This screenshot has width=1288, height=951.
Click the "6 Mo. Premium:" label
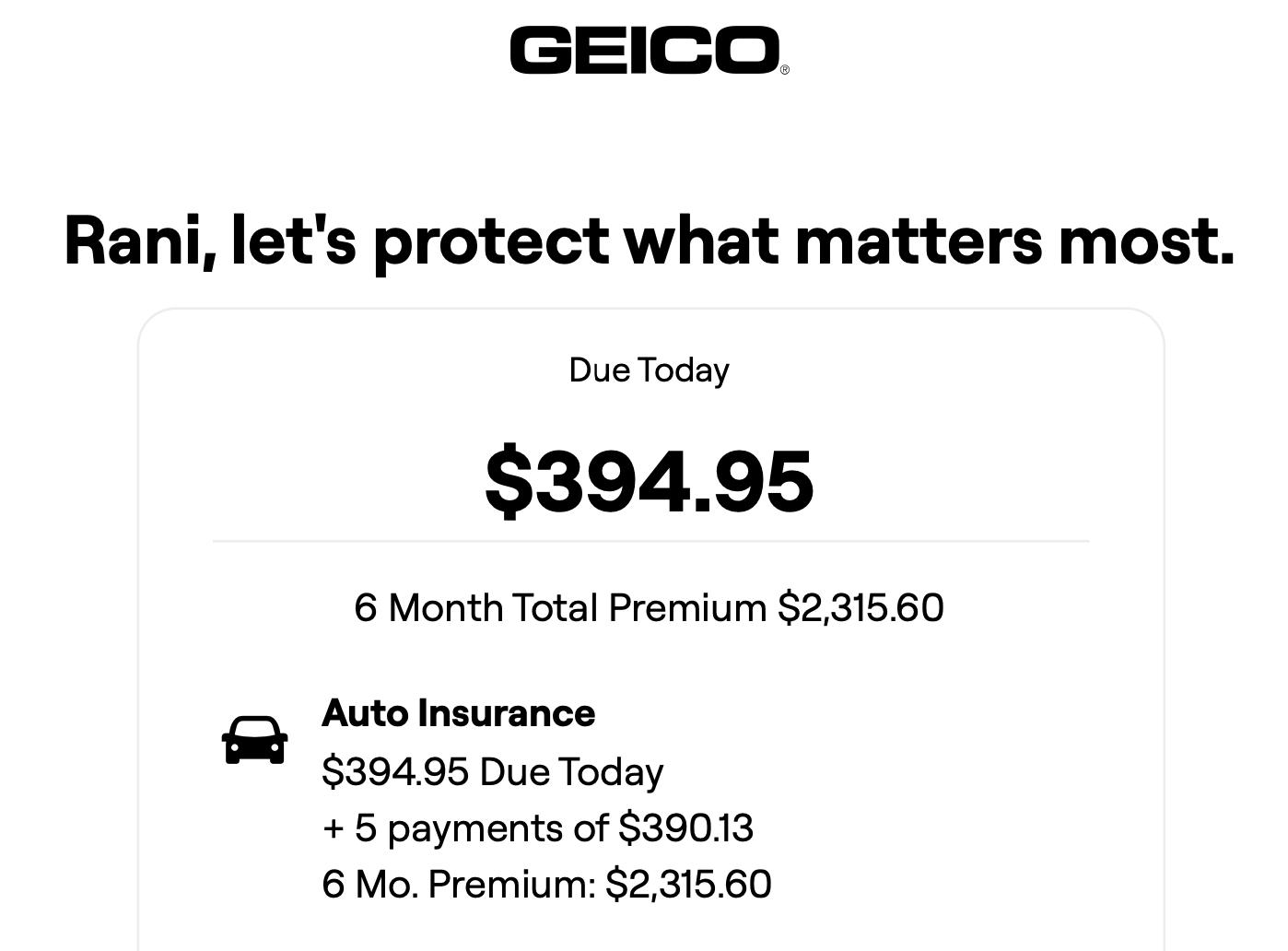[459, 885]
